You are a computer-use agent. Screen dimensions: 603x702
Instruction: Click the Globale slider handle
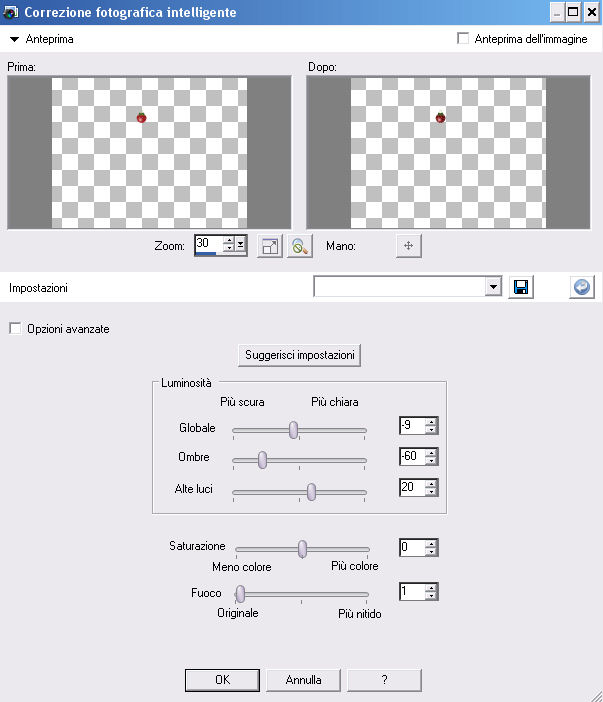[x=293, y=430]
